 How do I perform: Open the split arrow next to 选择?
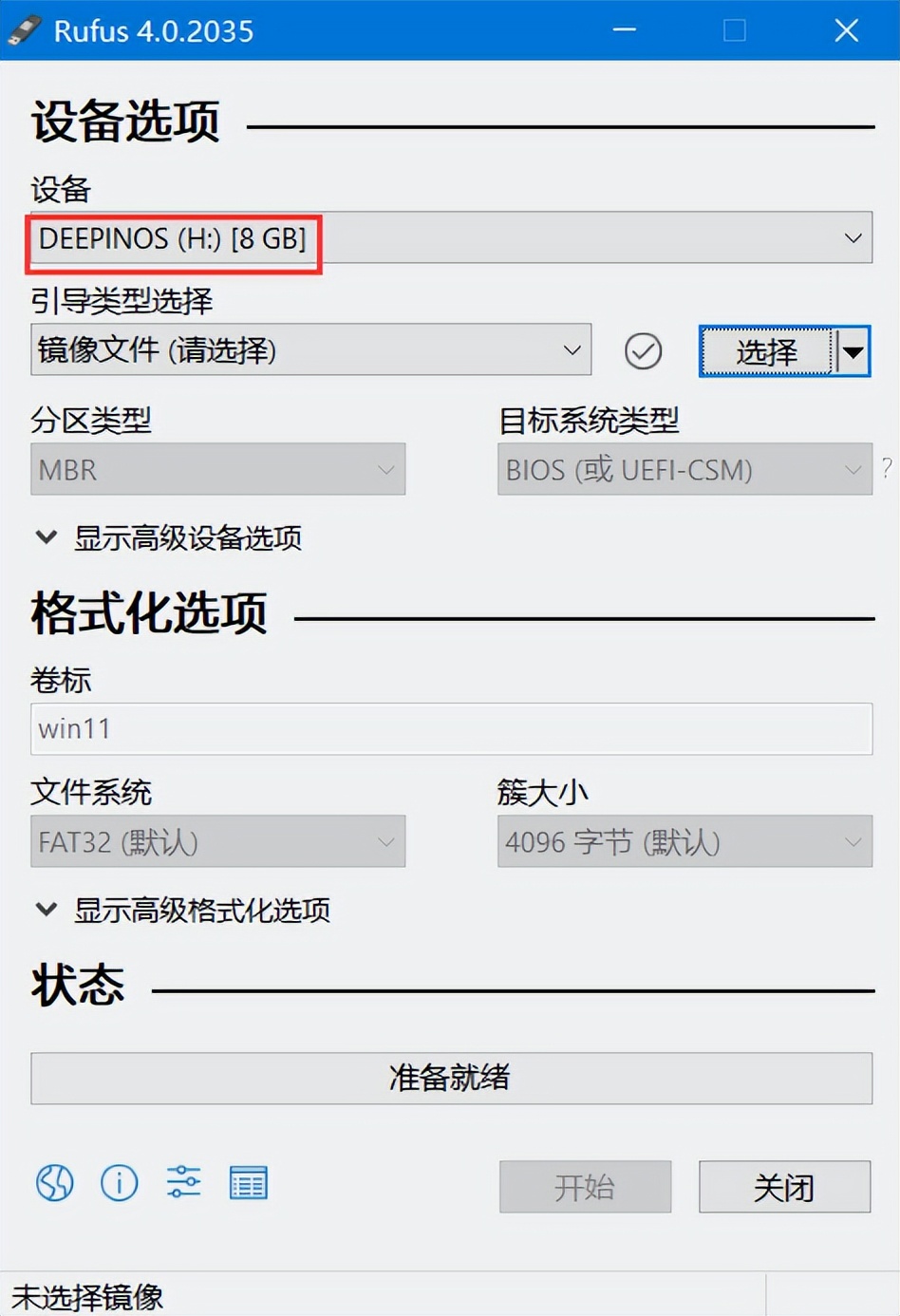click(x=853, y=352)
